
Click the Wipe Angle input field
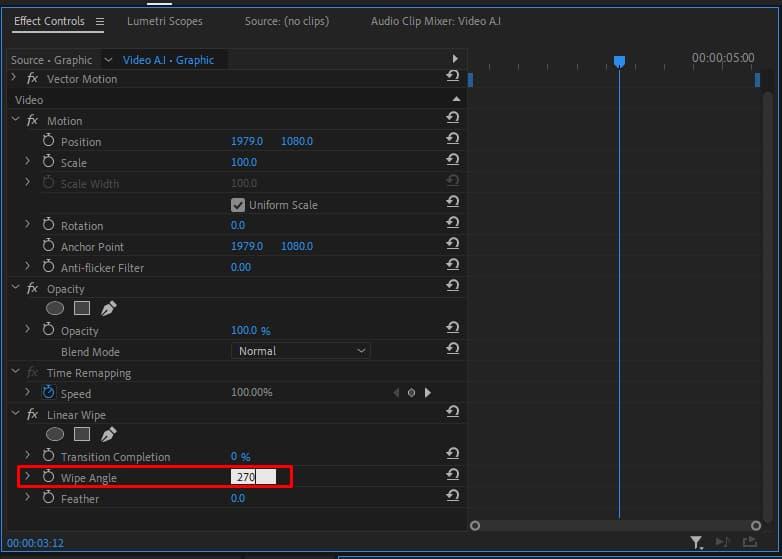tap(253, 477)
